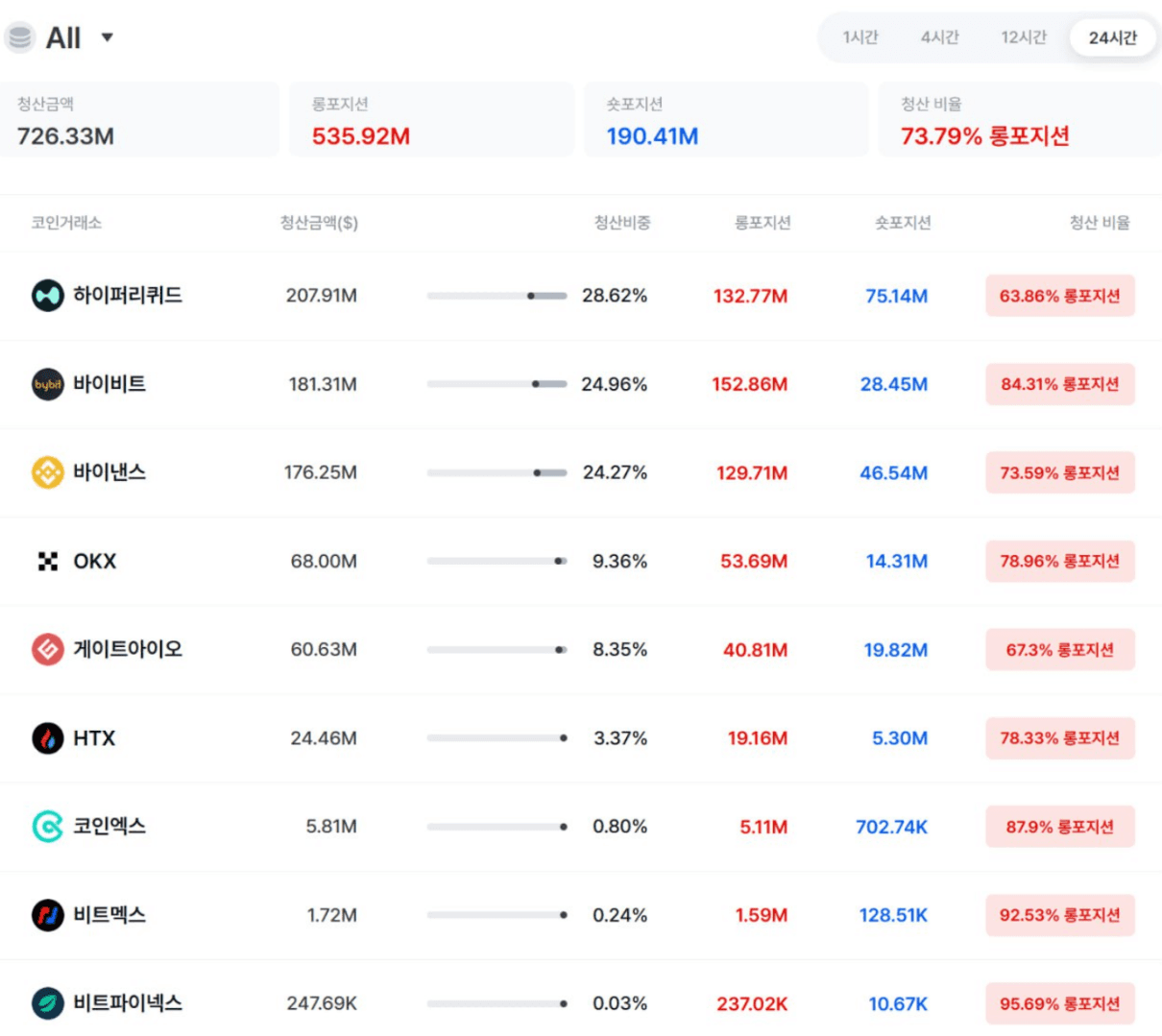
Task: Click the Hyperliquid exchange logo icon
Action: [x=47, y=296]
